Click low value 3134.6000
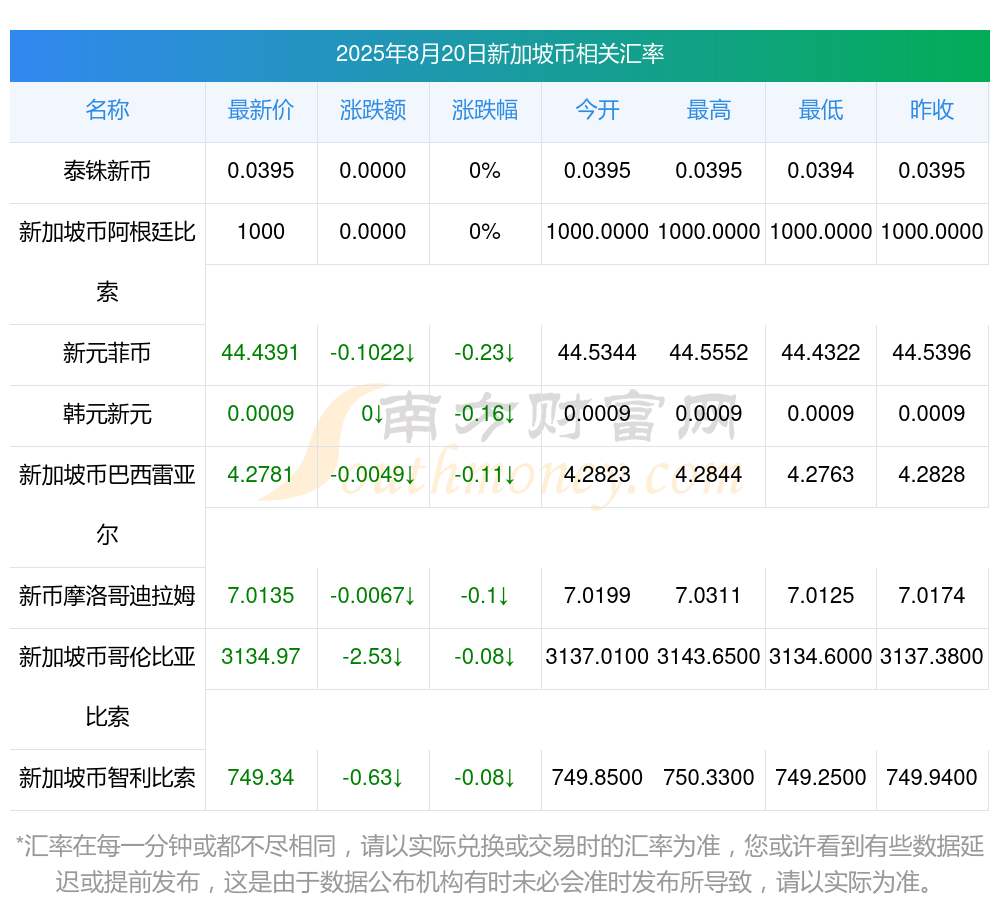 821,656
